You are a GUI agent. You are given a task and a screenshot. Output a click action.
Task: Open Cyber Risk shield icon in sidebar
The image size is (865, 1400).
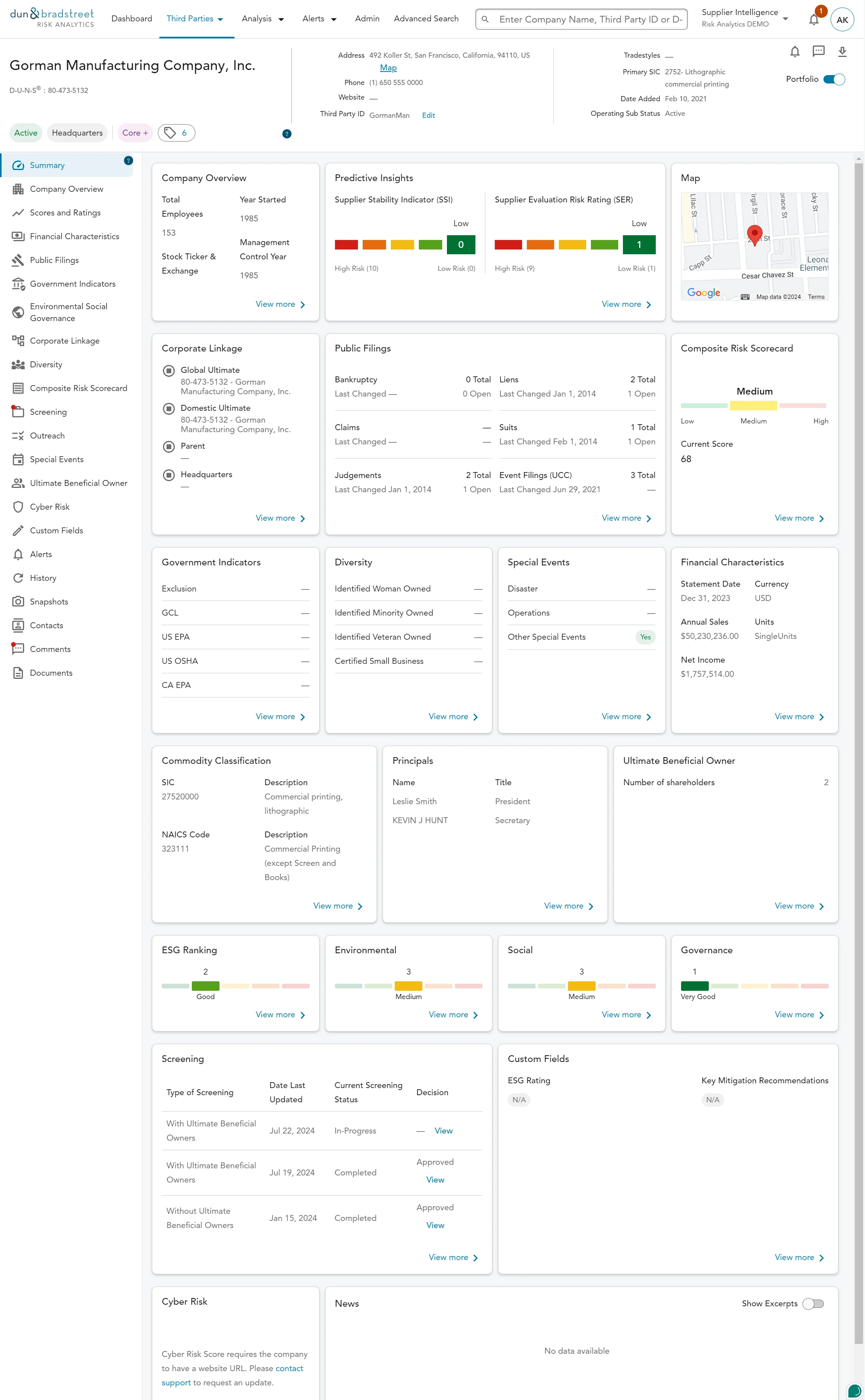[x=18, y=507]
